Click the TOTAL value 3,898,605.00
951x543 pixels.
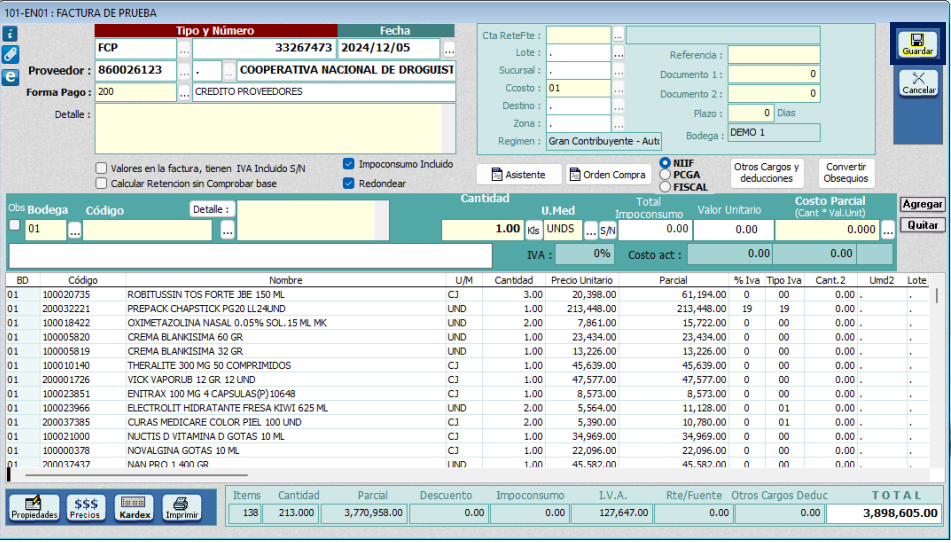tap(884, 513)
